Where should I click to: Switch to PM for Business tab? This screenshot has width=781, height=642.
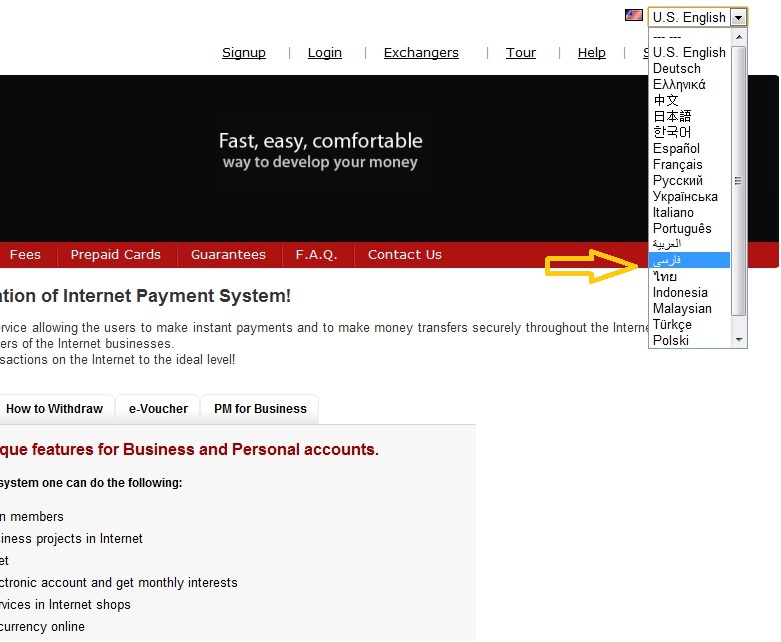pyautogui.click(x=260, y=409)
